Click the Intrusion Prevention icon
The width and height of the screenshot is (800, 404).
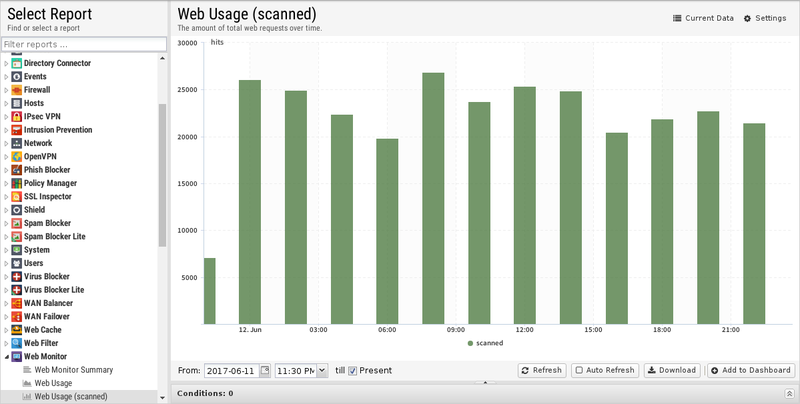[x=16, y=130]
